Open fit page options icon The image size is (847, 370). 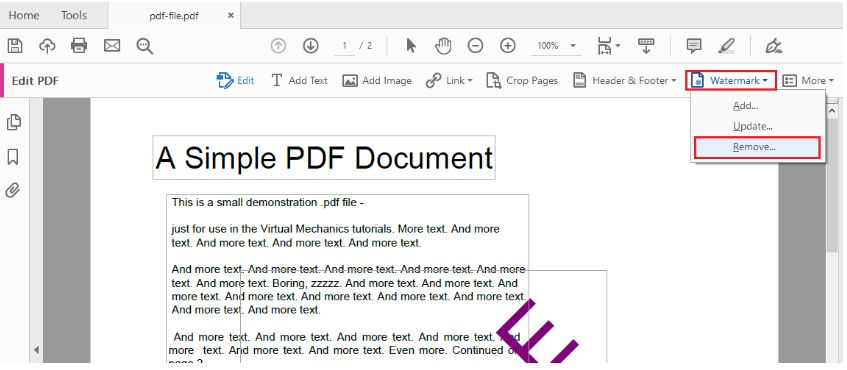point(608,46)
